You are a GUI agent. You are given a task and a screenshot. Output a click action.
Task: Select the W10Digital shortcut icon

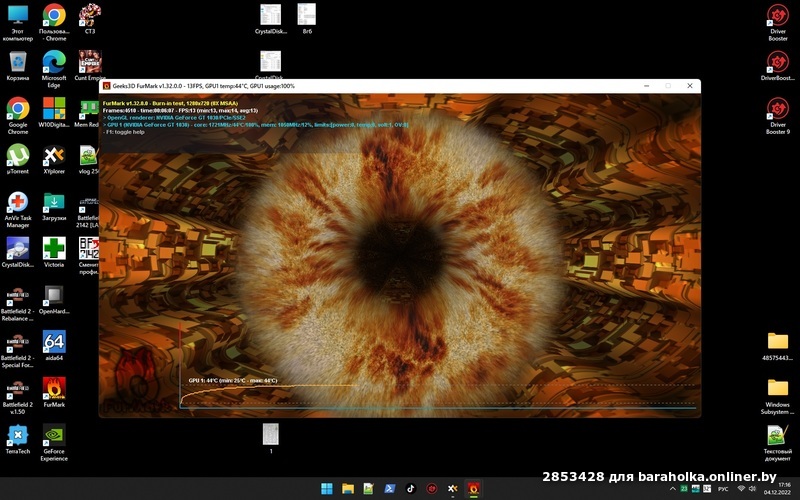pos(54,112)
